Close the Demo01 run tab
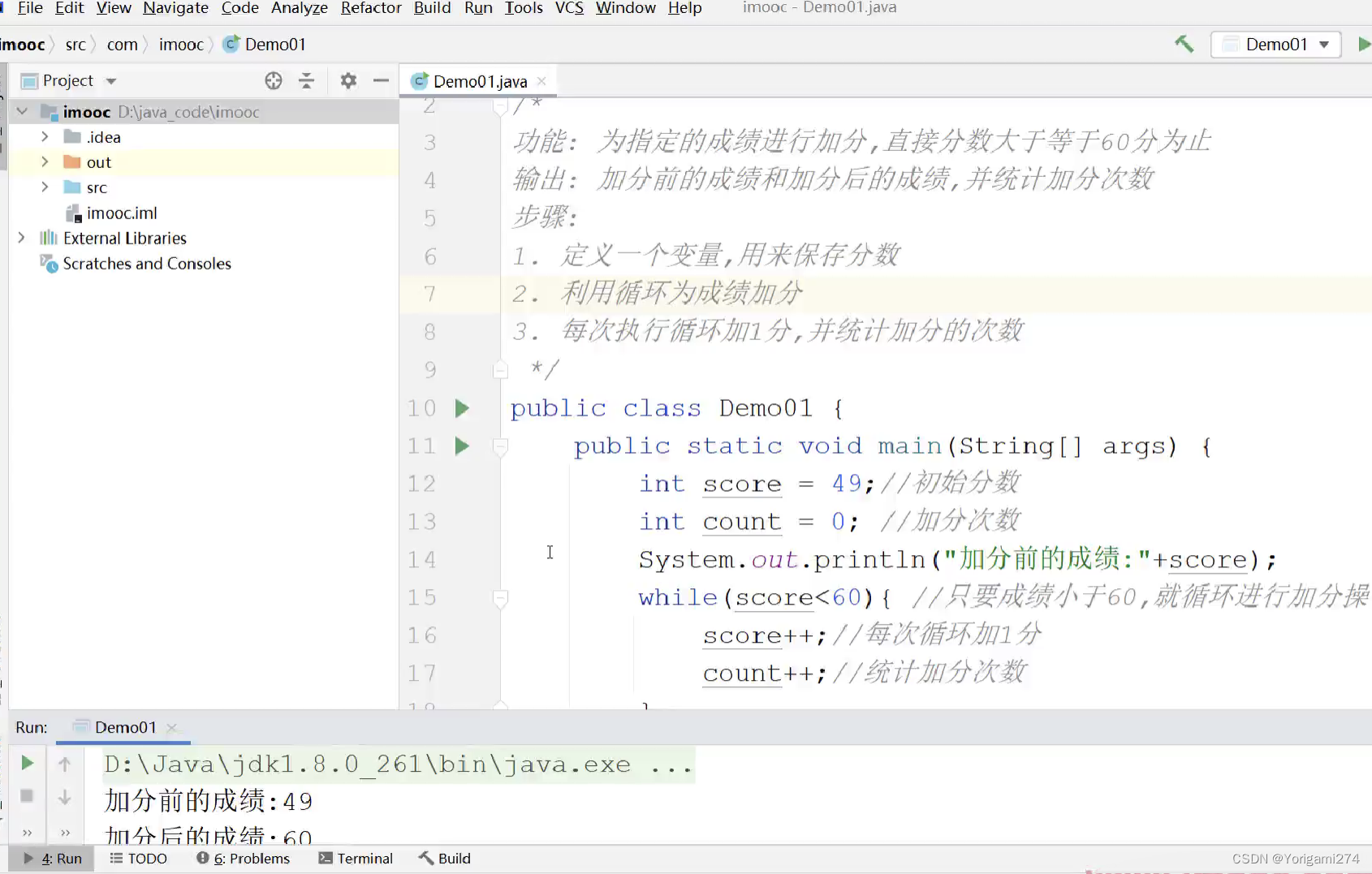This screenshot has width=1372, height=874. coord(171,728)
